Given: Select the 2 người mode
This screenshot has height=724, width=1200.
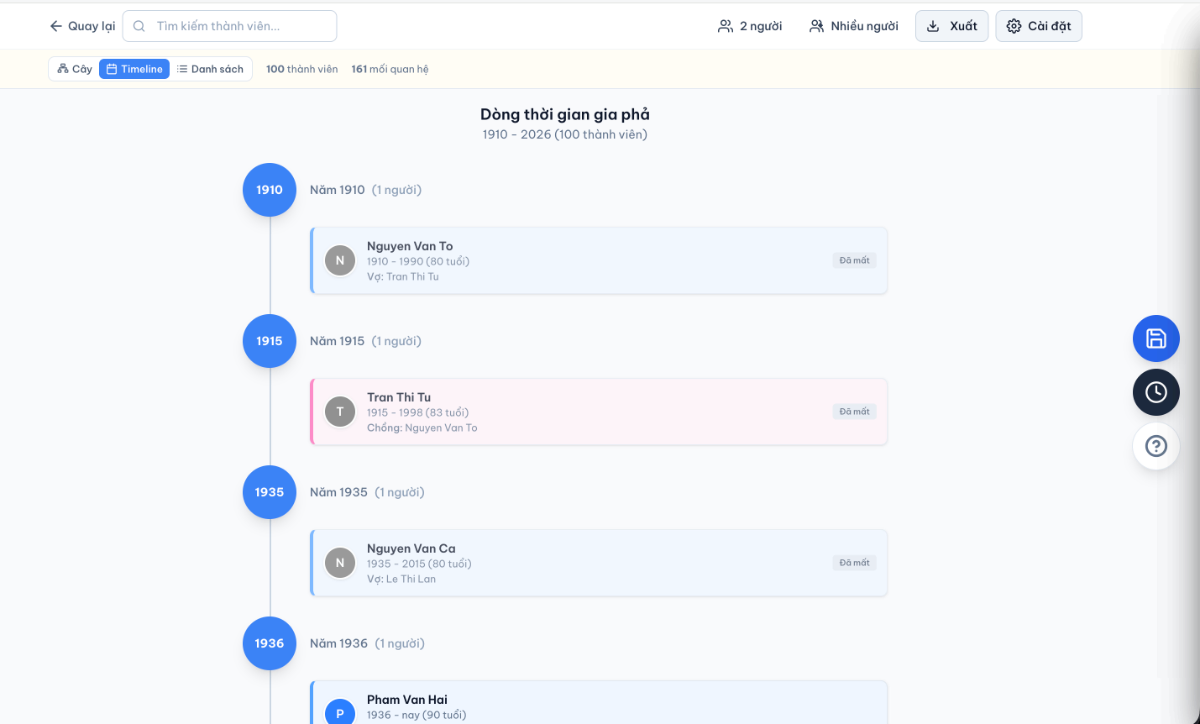Looking at the screenshot, I should pos(750,26).
